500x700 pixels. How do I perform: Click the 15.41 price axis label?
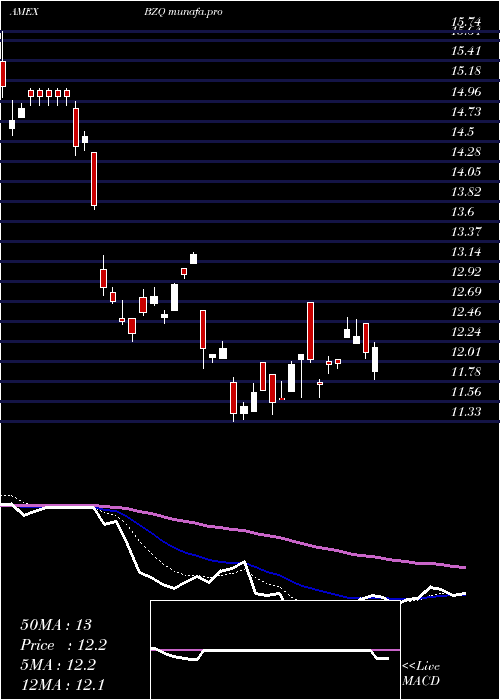tap(466, 51)
